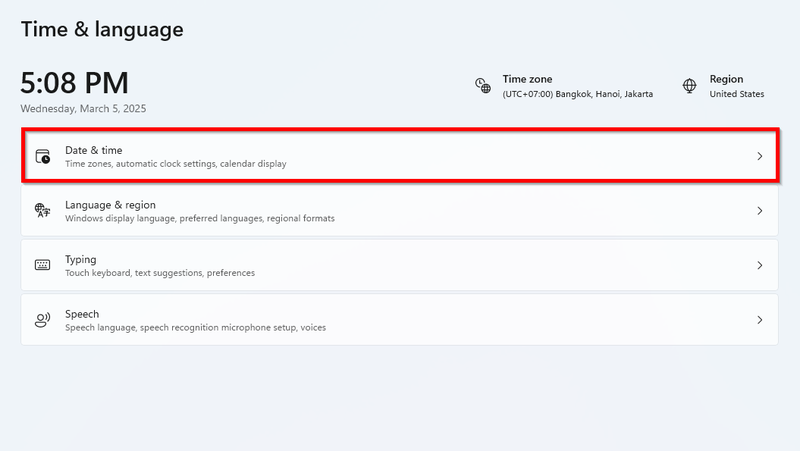Click the Typing keyboard icon
Screen dimensions: 800x451
[42, 265]
